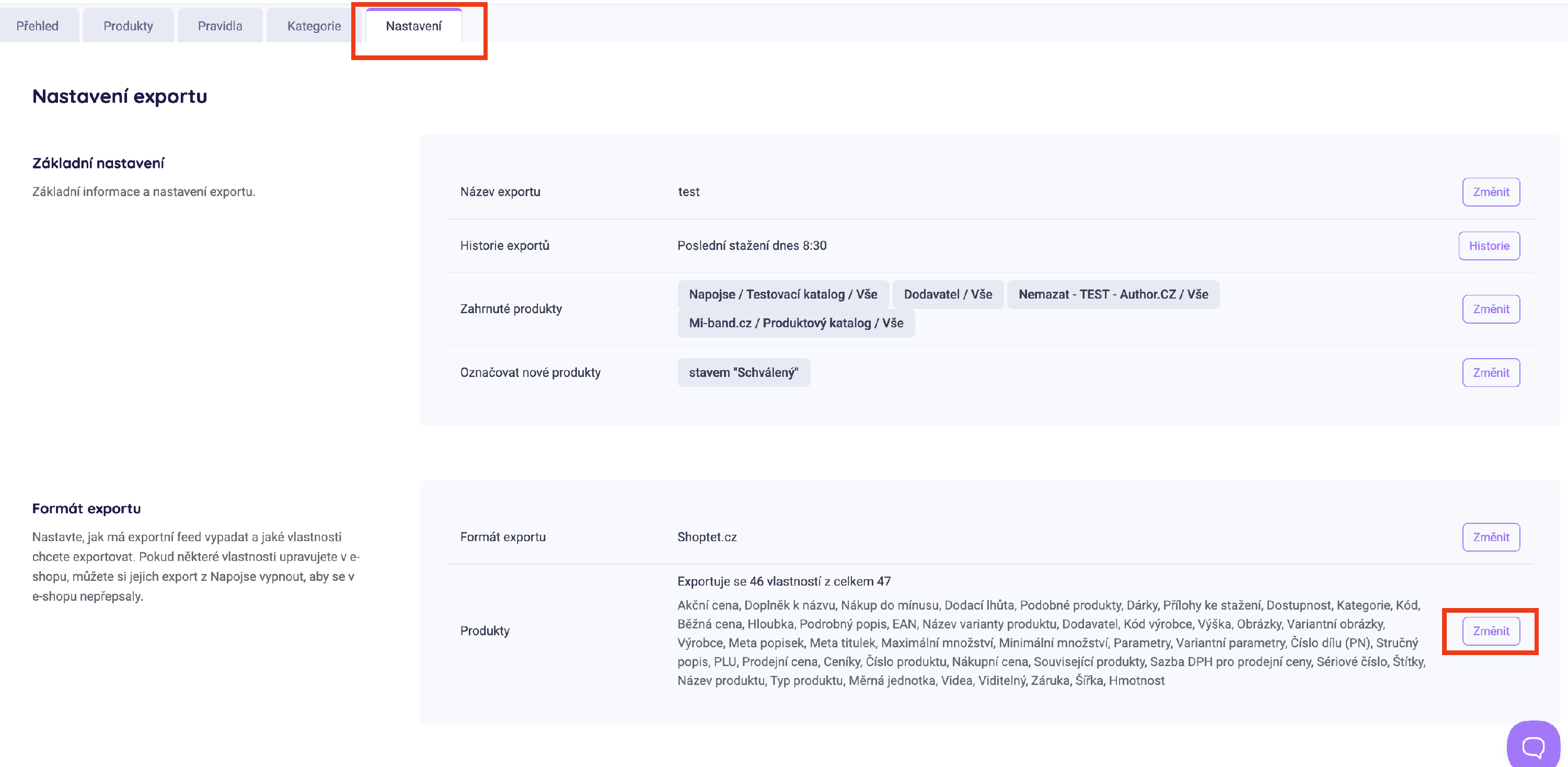The image size is (1568, 767).
Task: Click the Poslední stažení dnes 8:30 text
Action: pos(751,246)
